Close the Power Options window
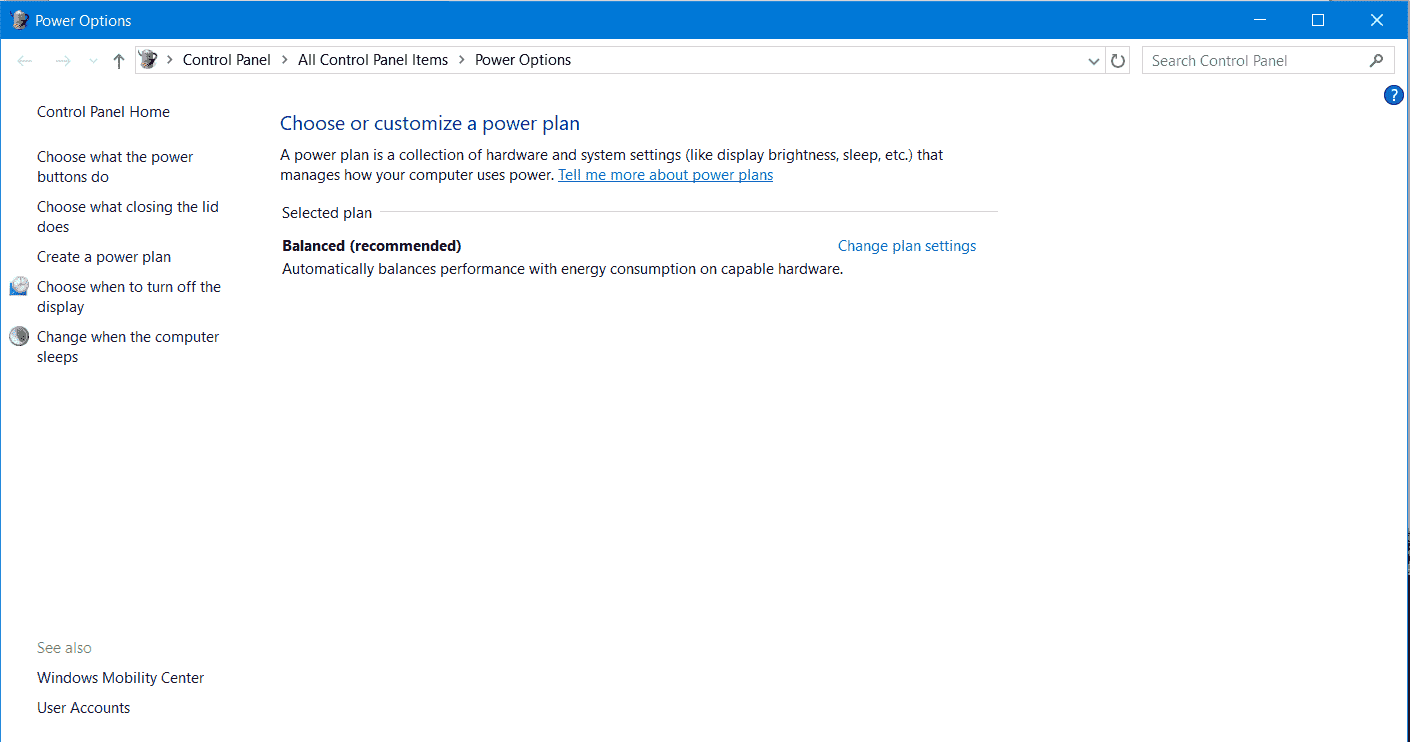The width and height of the screenshot is (1410, 742). (1377, 20)
